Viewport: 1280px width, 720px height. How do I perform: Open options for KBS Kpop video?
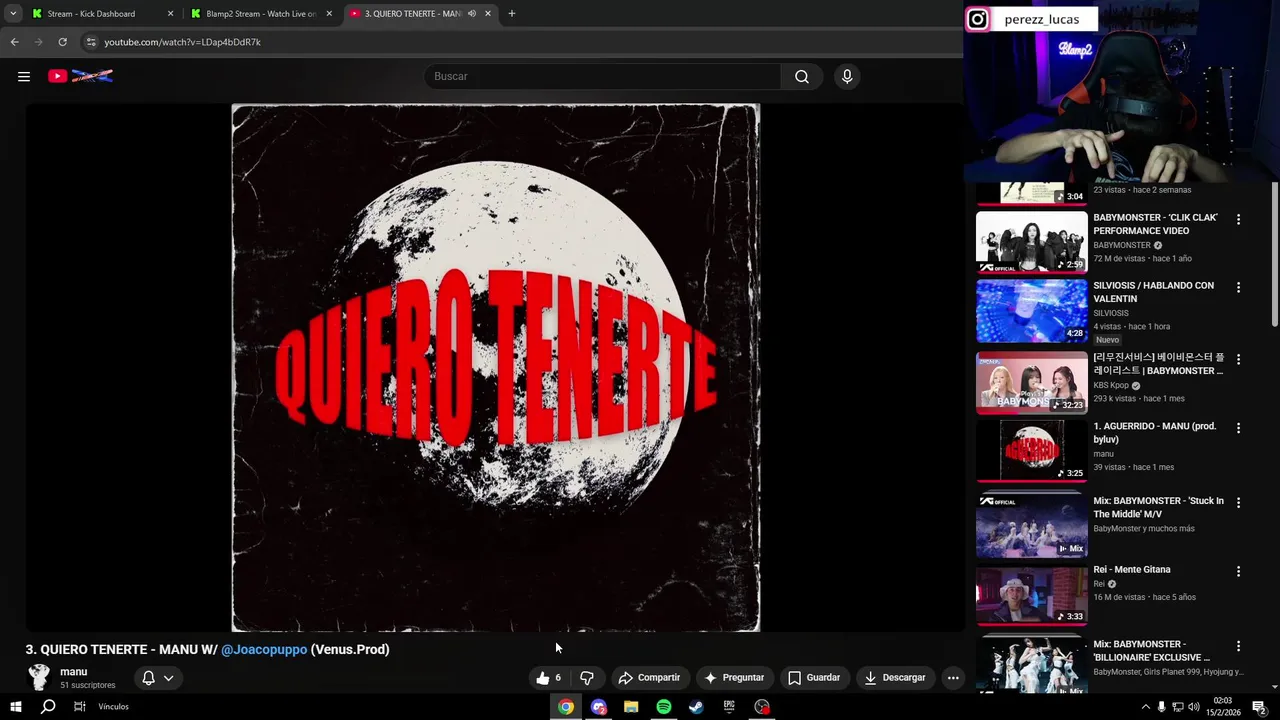[x=1238, y=359]
